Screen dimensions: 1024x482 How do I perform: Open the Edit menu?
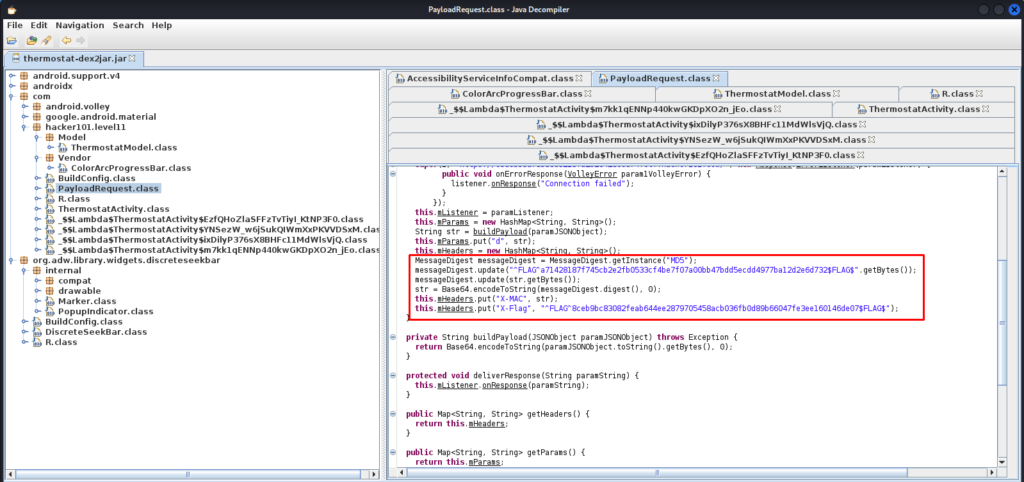39,25
